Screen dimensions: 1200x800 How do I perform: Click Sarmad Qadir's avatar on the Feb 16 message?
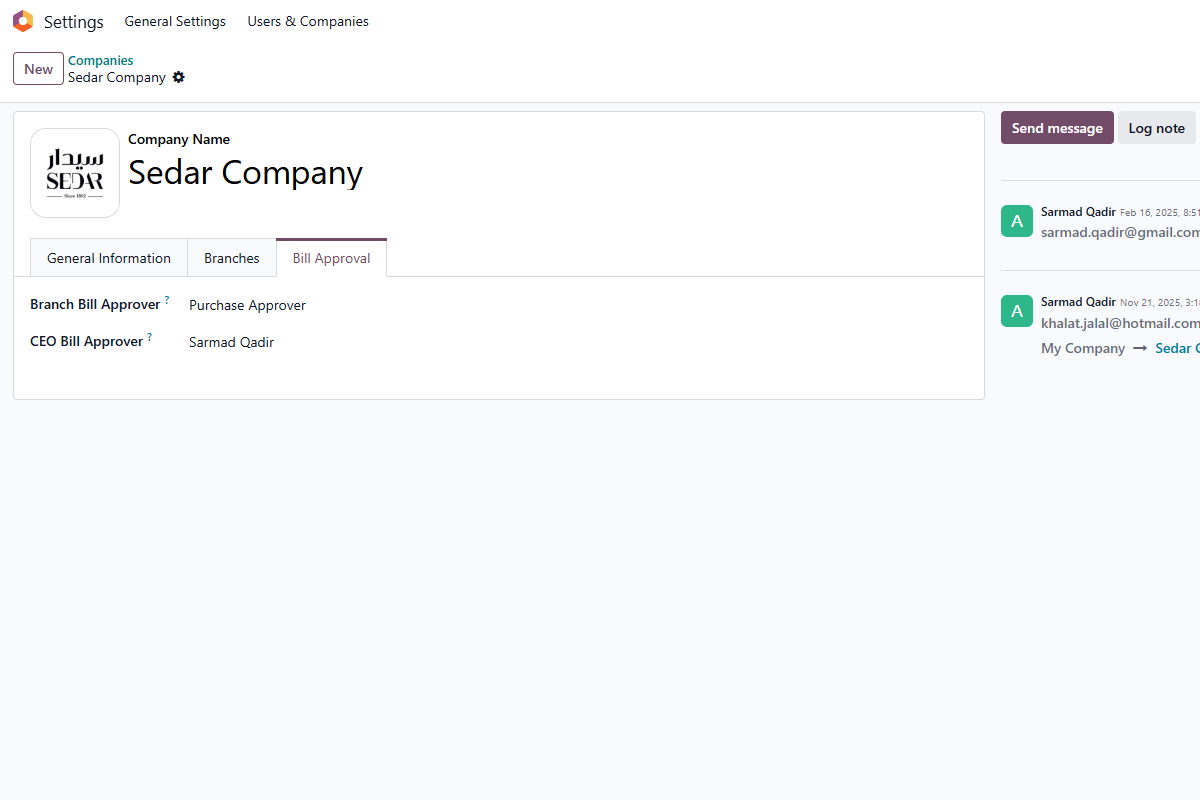(1016, 221)
